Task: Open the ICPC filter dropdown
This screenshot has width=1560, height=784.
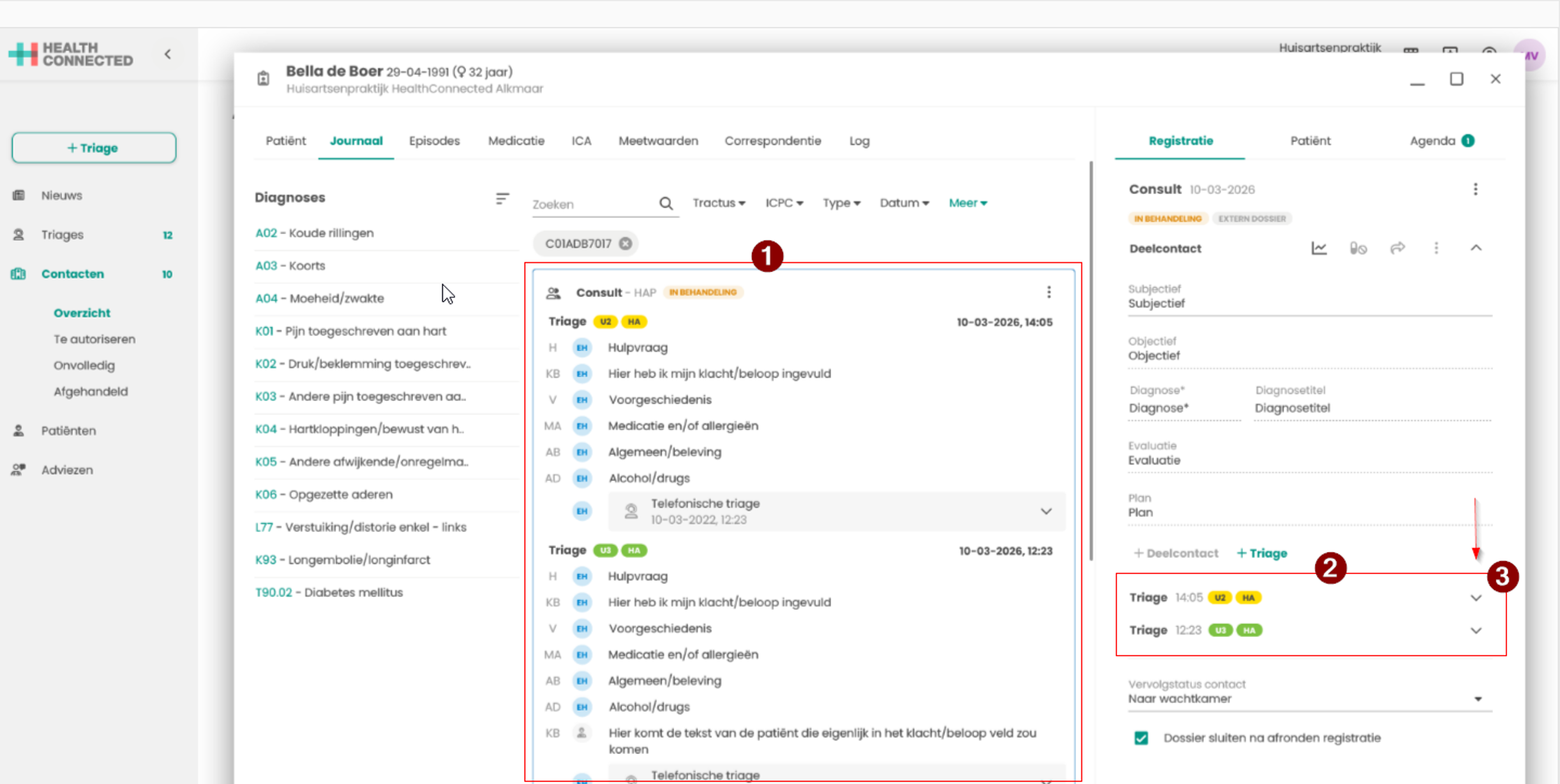Action: point(784,203)
